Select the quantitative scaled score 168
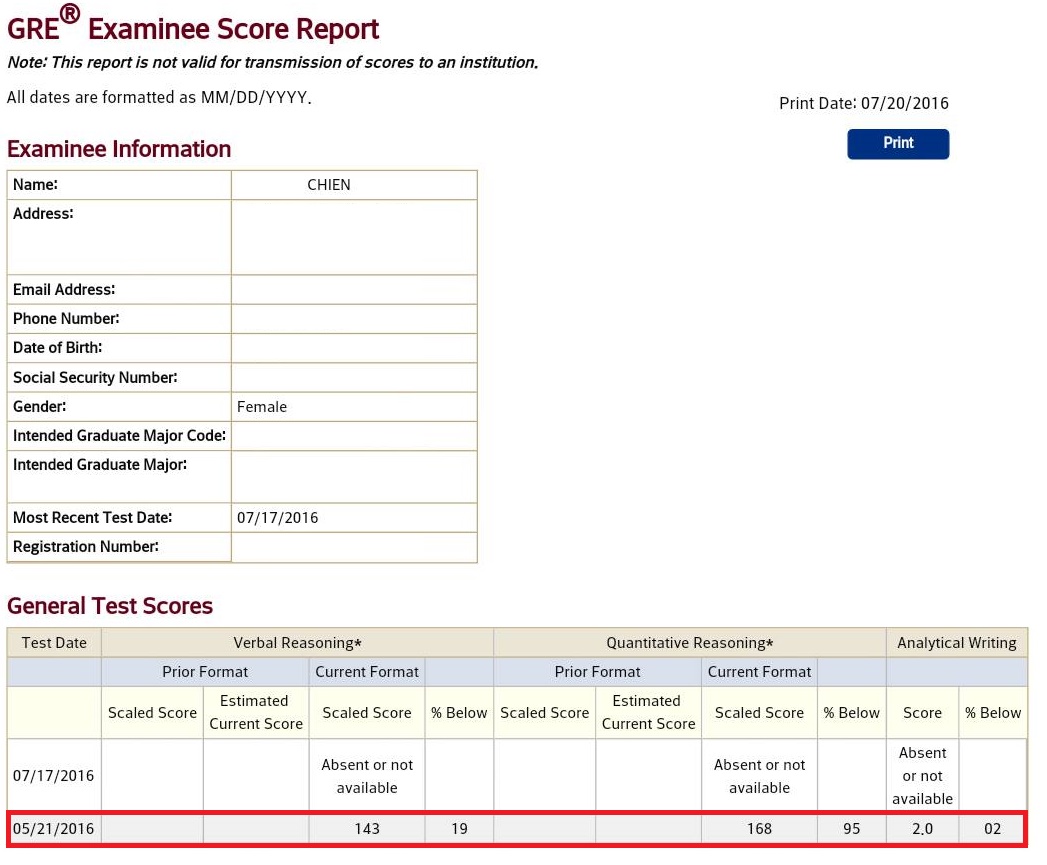Image resolution: width=1047 pixels, height=865 pixels. click(x=759, y=829)
